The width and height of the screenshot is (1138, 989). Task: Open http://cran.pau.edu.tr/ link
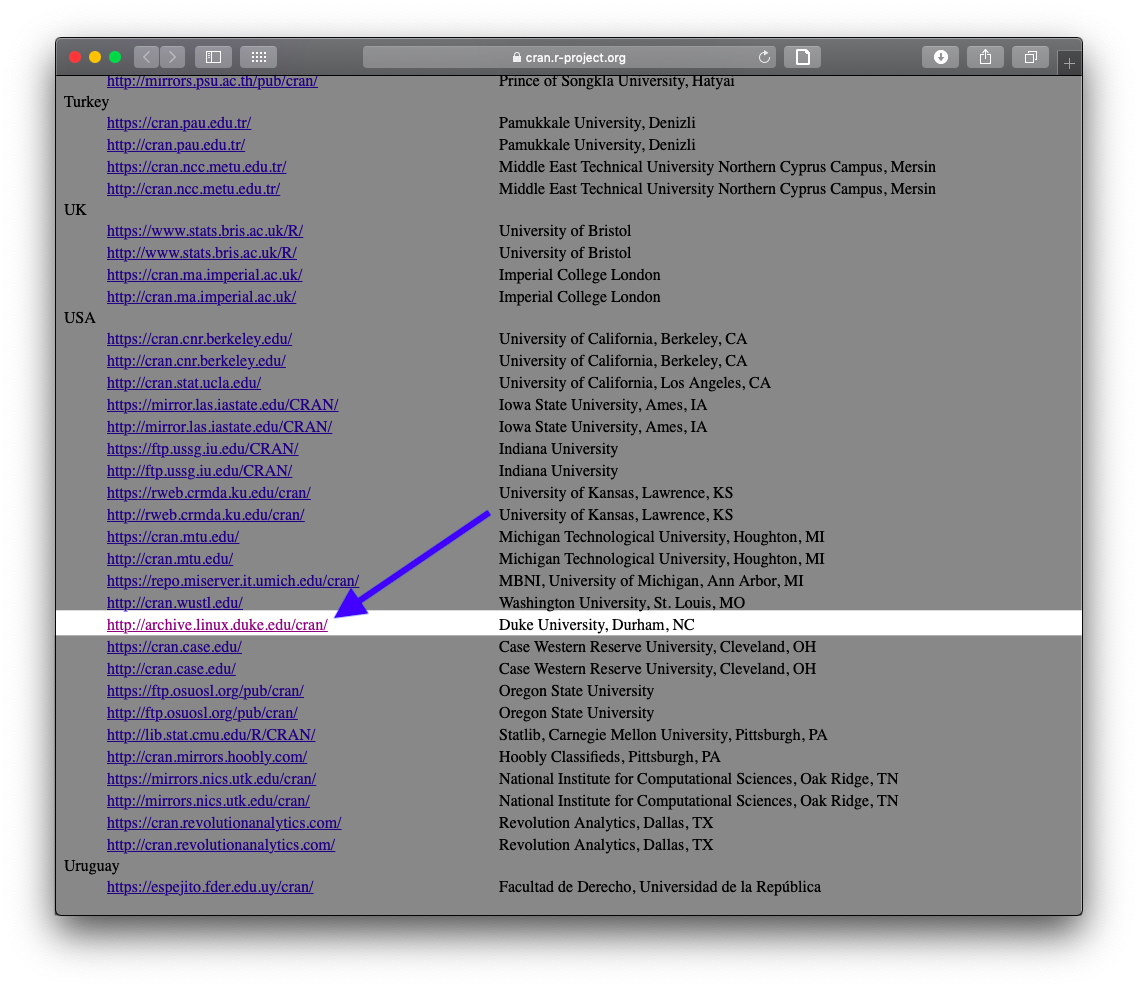pos(176,144)
